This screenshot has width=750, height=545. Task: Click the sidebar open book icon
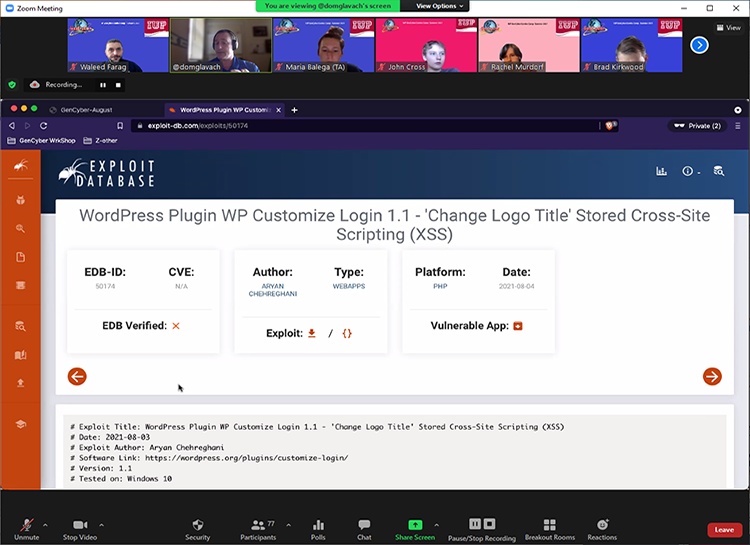click(21, 355)
